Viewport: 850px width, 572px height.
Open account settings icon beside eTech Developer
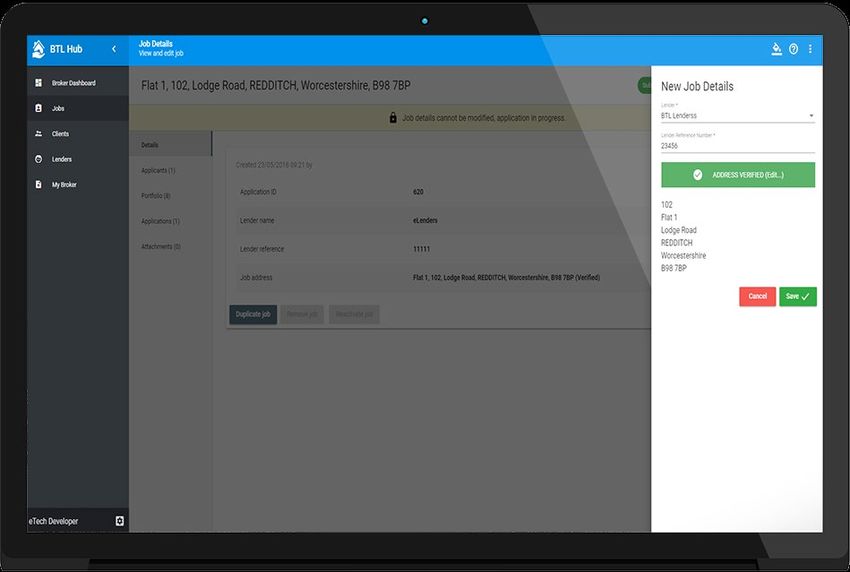click(120, 521)
